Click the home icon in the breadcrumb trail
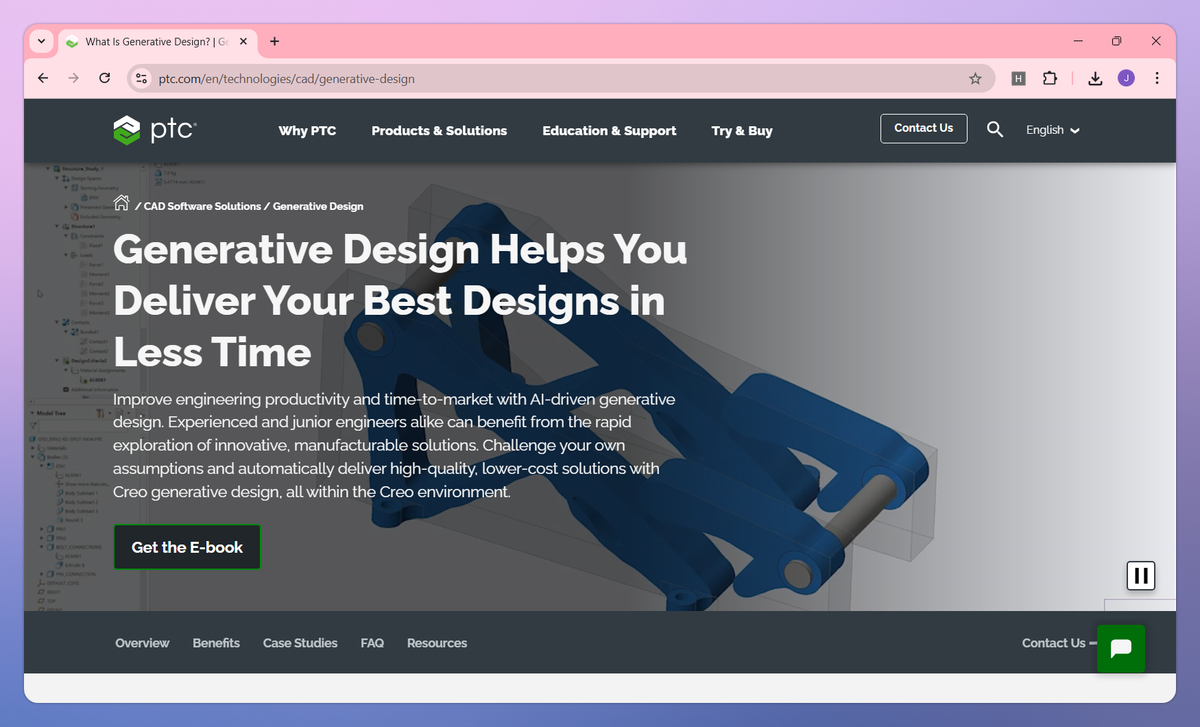1200x727 pixels. point(121,202)
